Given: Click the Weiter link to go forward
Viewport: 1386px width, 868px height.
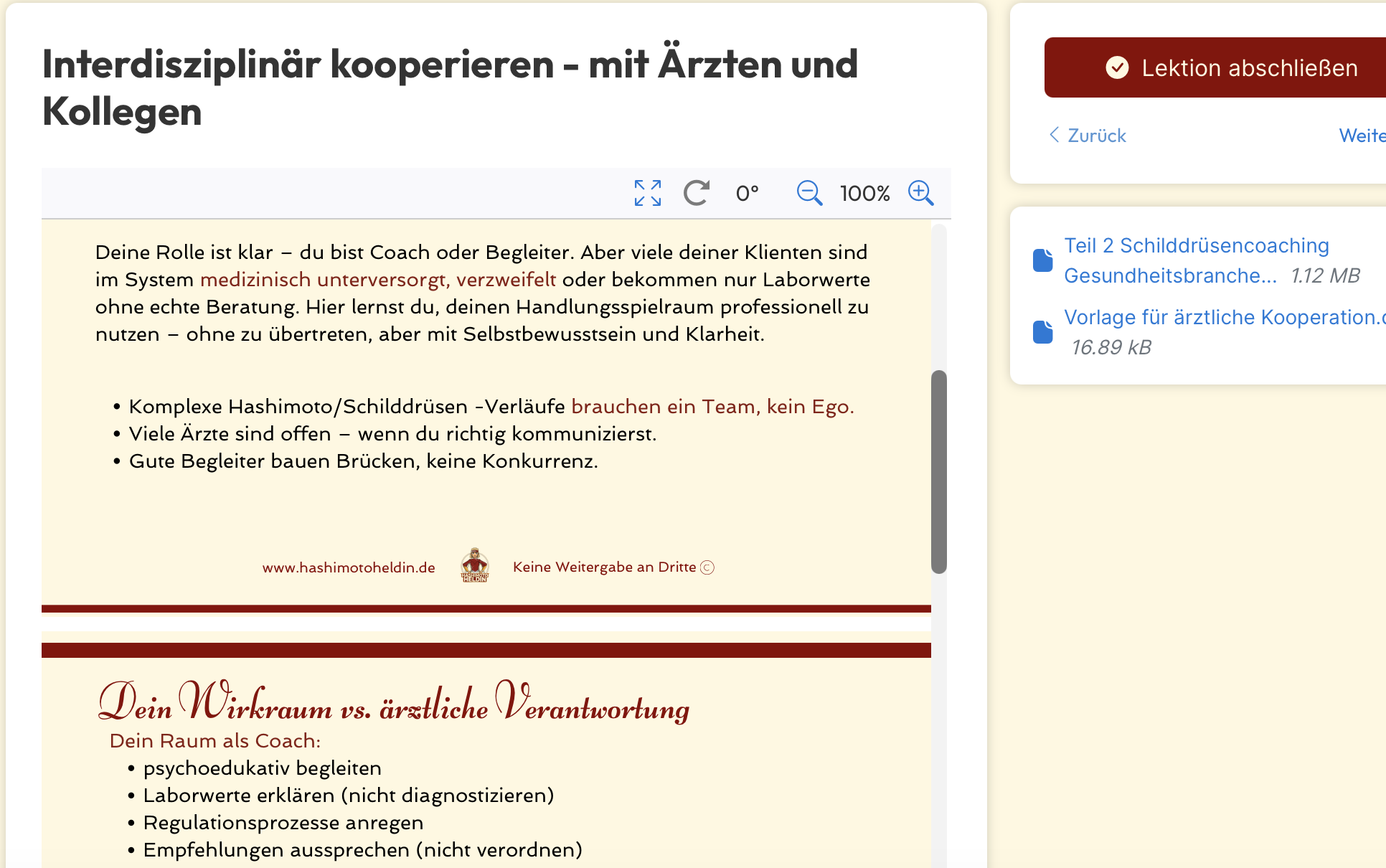Looking at the screenshot, I should pos(1362,136).
